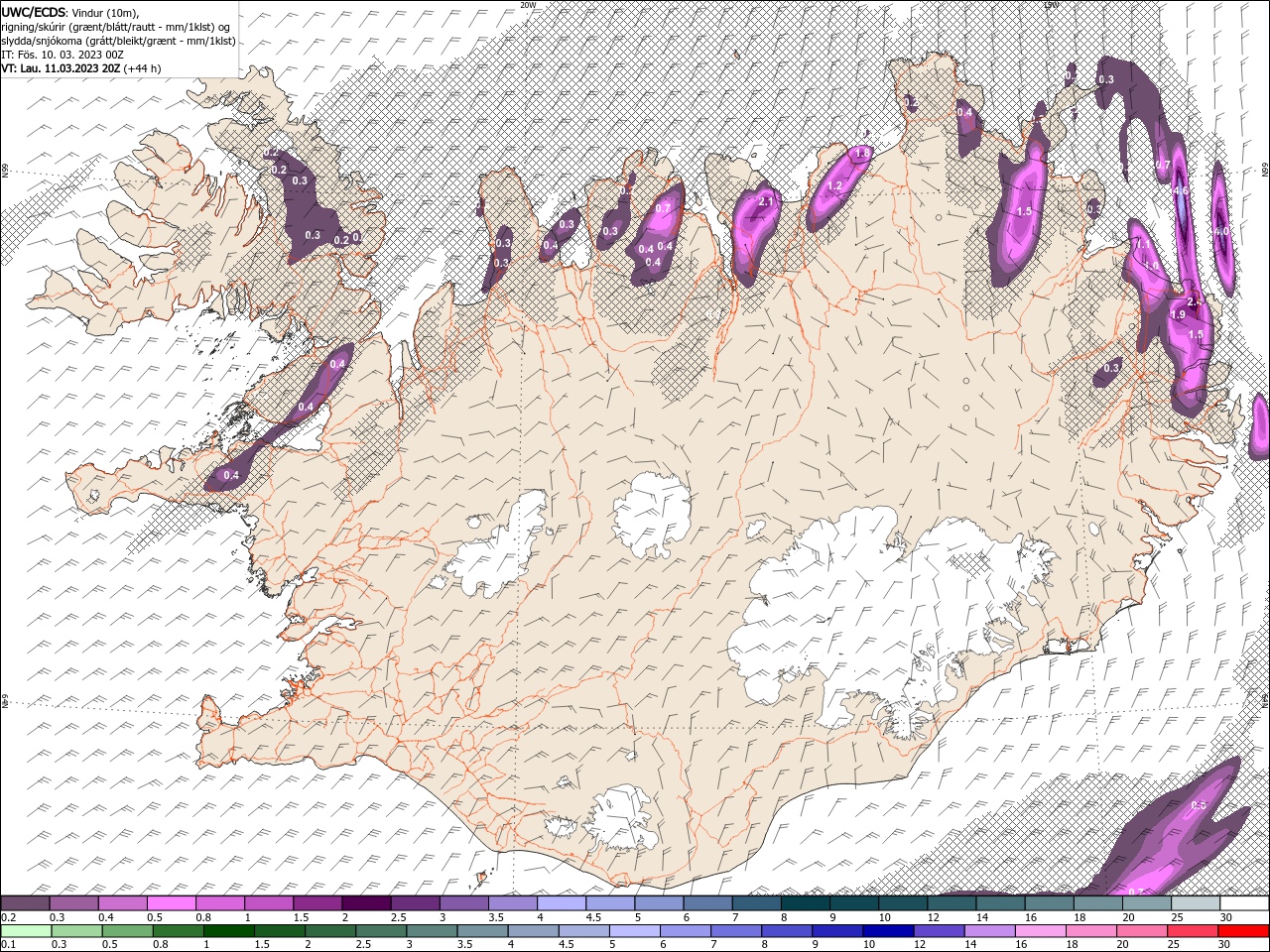The image size is (1270, 952).
Task: Choose the top legend row swatch labeled 18
Action: click(1097, 903)
